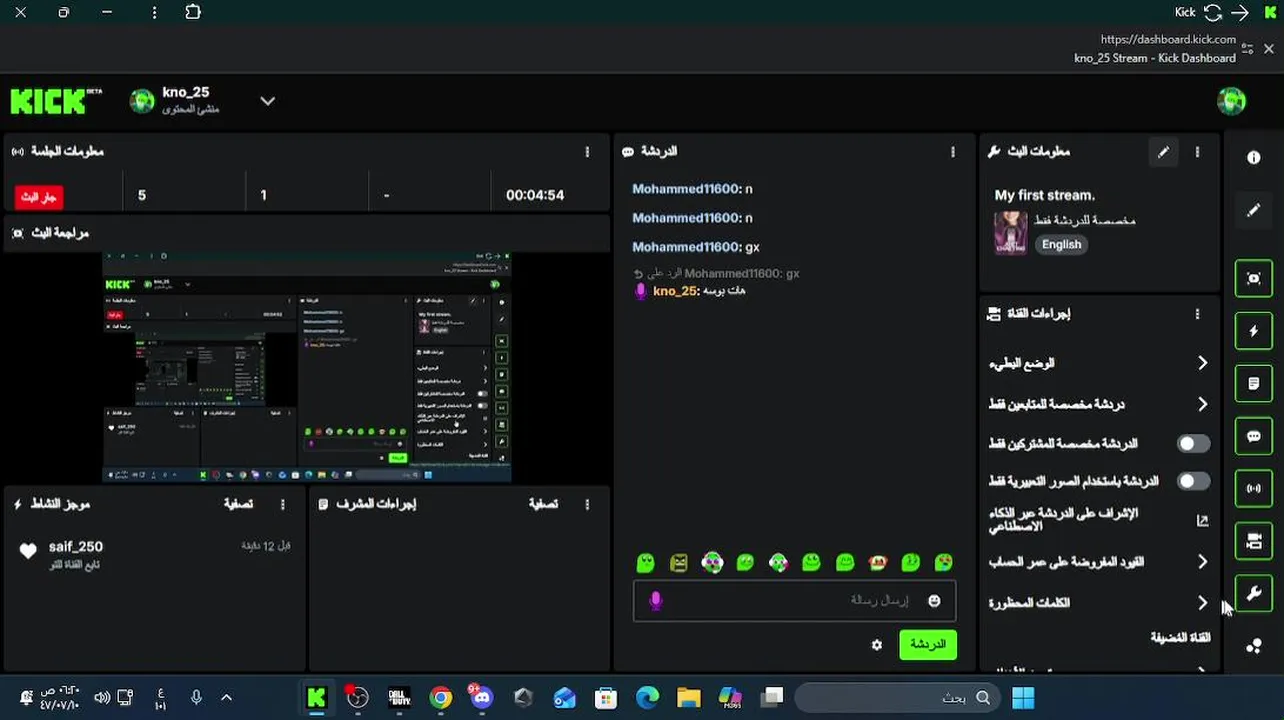
Task: Click the stream preview thumbnail
Action: click(x=307, y=367)
